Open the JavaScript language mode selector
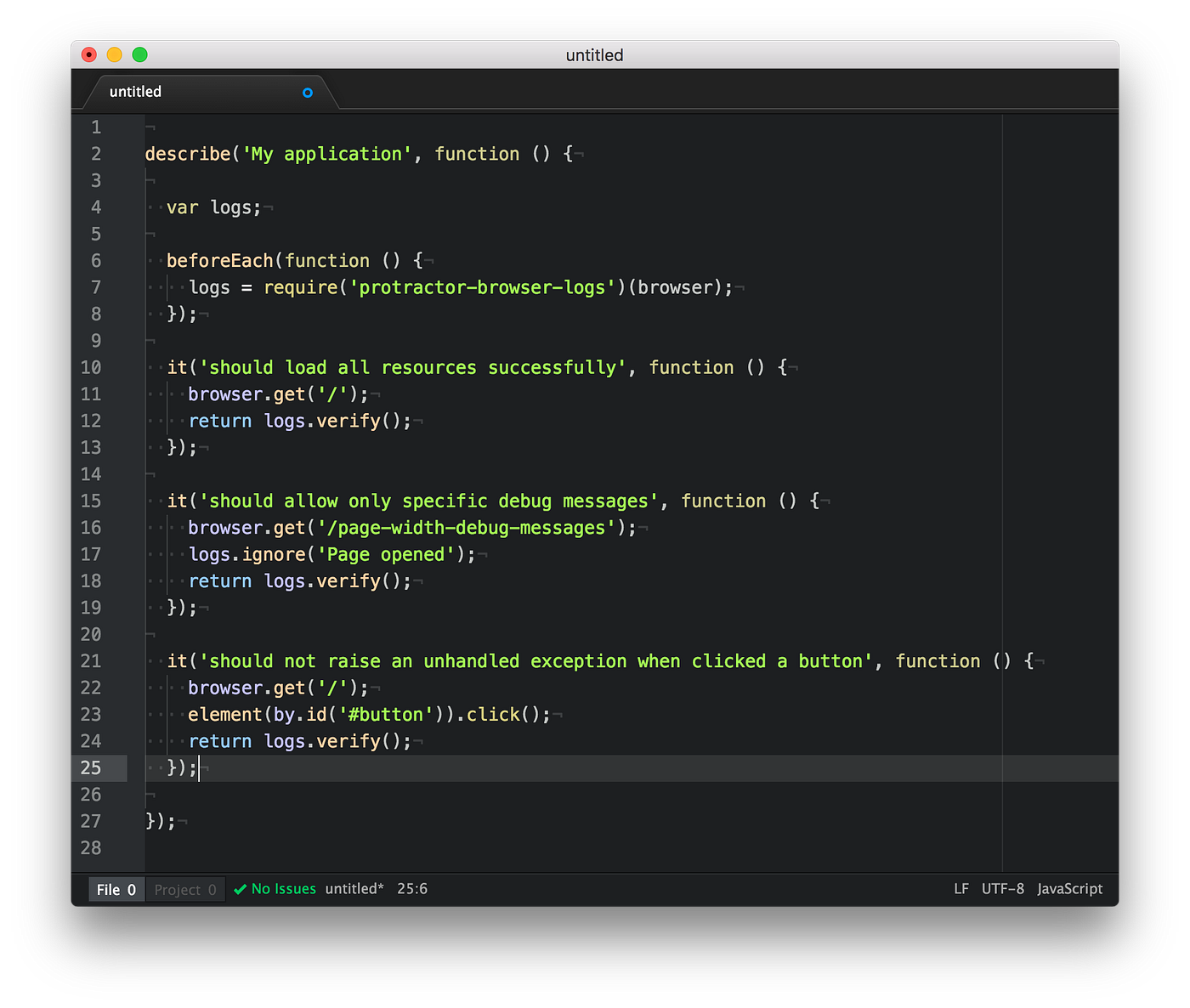The width and height of the screenshot is (1190, 1008). point(1069,888)
